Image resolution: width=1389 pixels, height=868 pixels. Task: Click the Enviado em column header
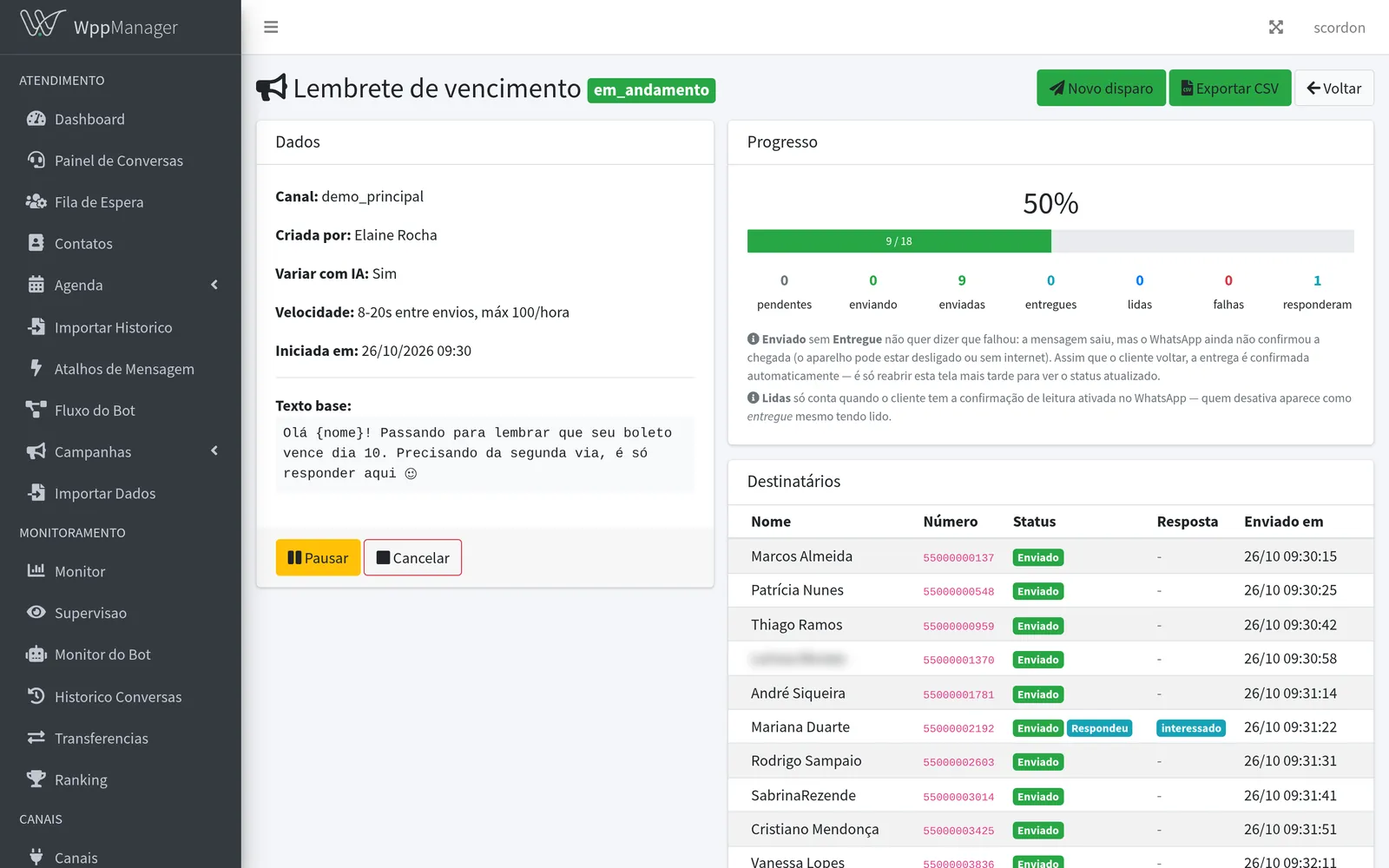click(x=1283, y=521)
